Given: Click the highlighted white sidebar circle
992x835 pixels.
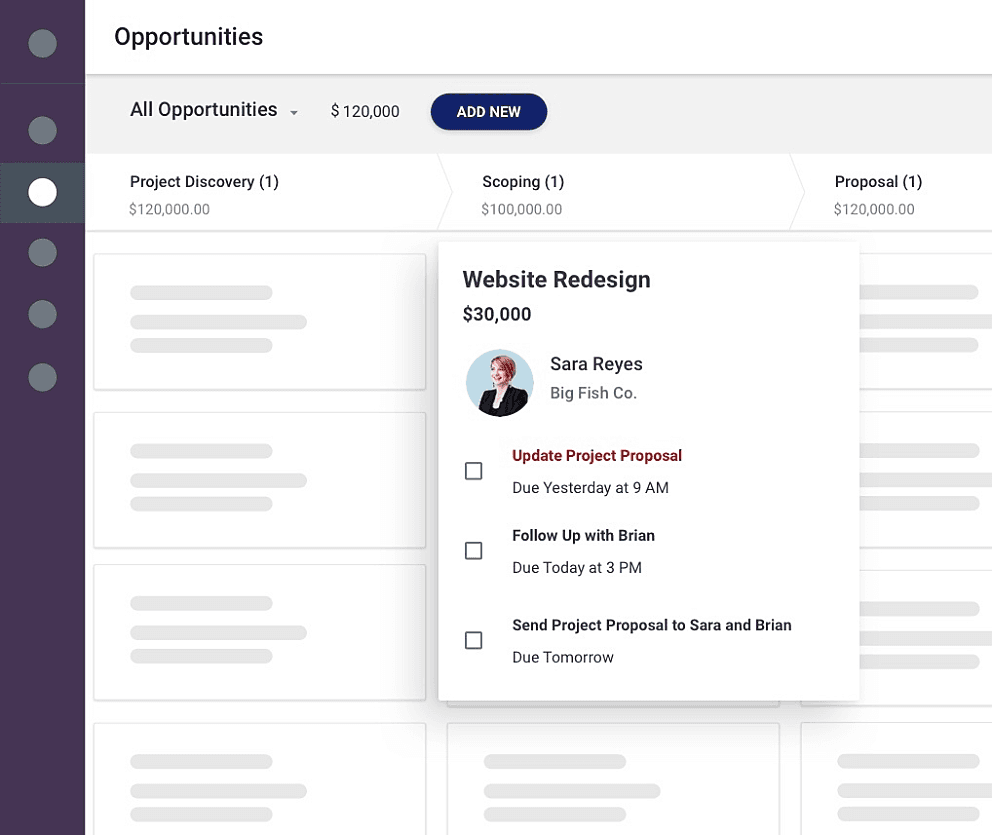Looking at the screenshot, I should pos(42,192).
